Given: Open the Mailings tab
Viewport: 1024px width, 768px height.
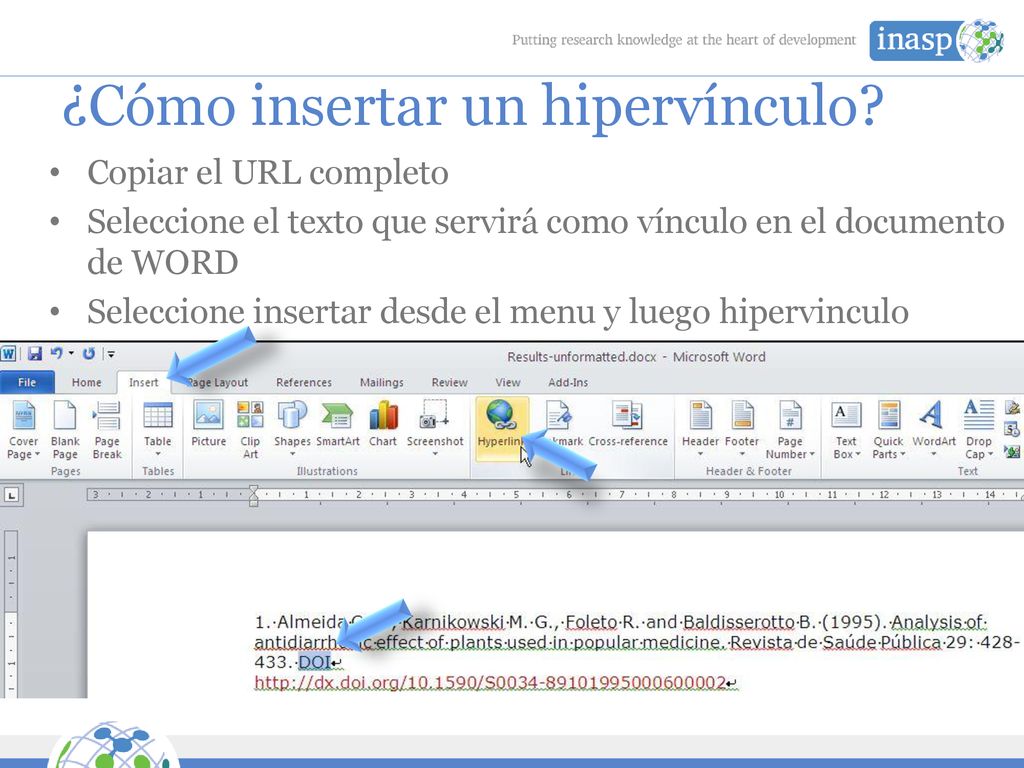Looking at the screenshot, I should click(381, 382).
